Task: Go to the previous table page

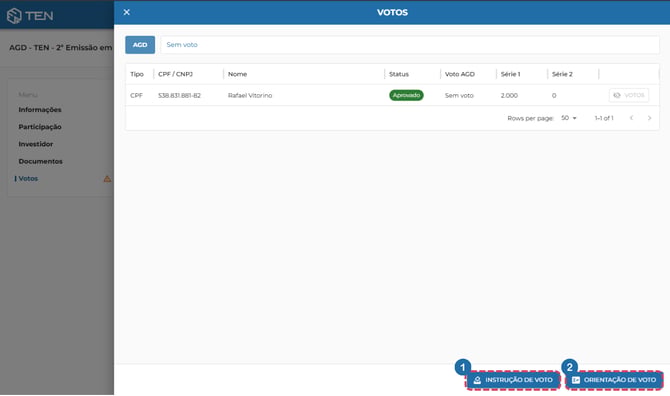Action: tap(631, 118)
